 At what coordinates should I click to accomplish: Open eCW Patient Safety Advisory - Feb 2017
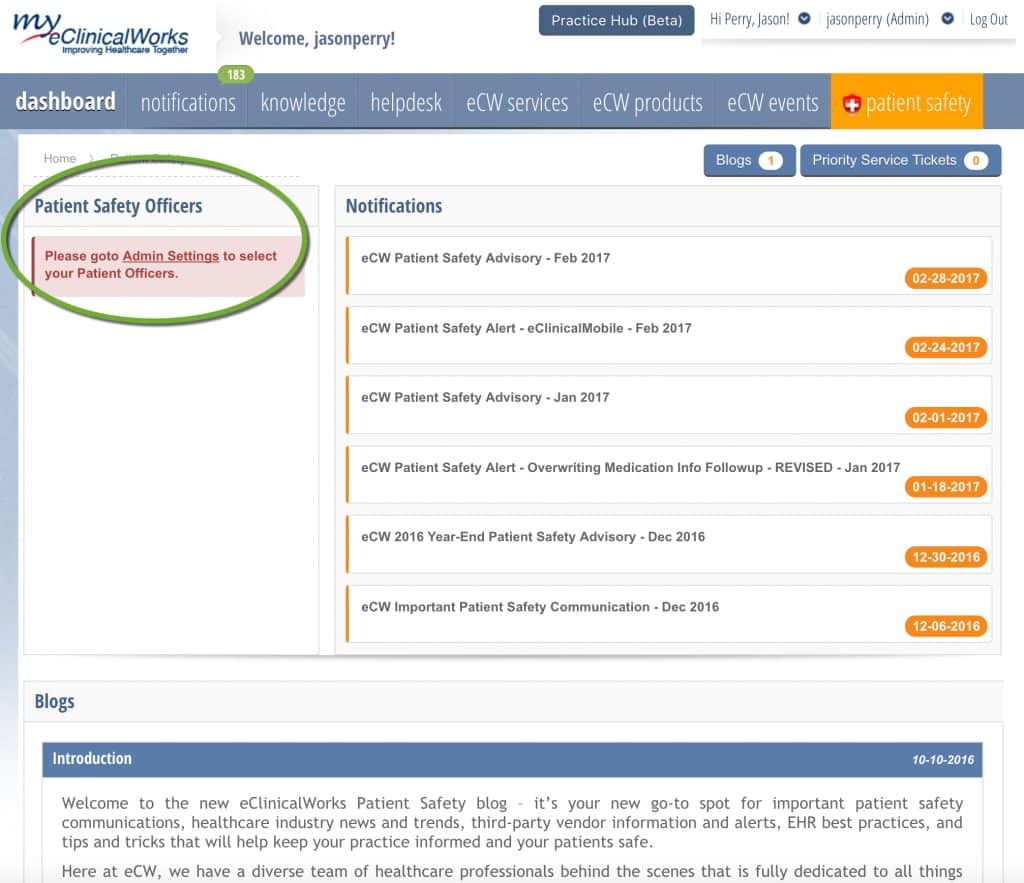point(669,265)
